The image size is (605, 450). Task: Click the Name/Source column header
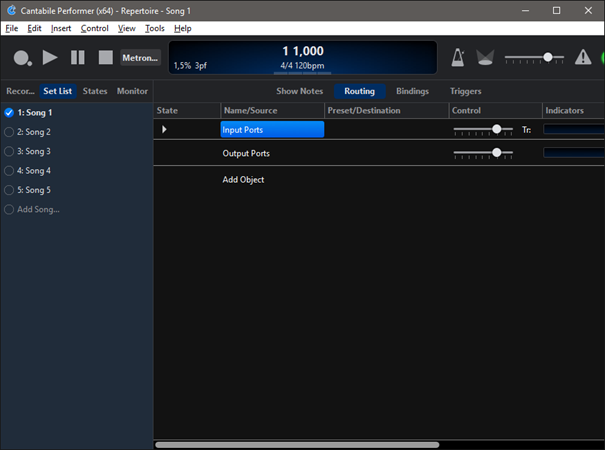point(272,110)
